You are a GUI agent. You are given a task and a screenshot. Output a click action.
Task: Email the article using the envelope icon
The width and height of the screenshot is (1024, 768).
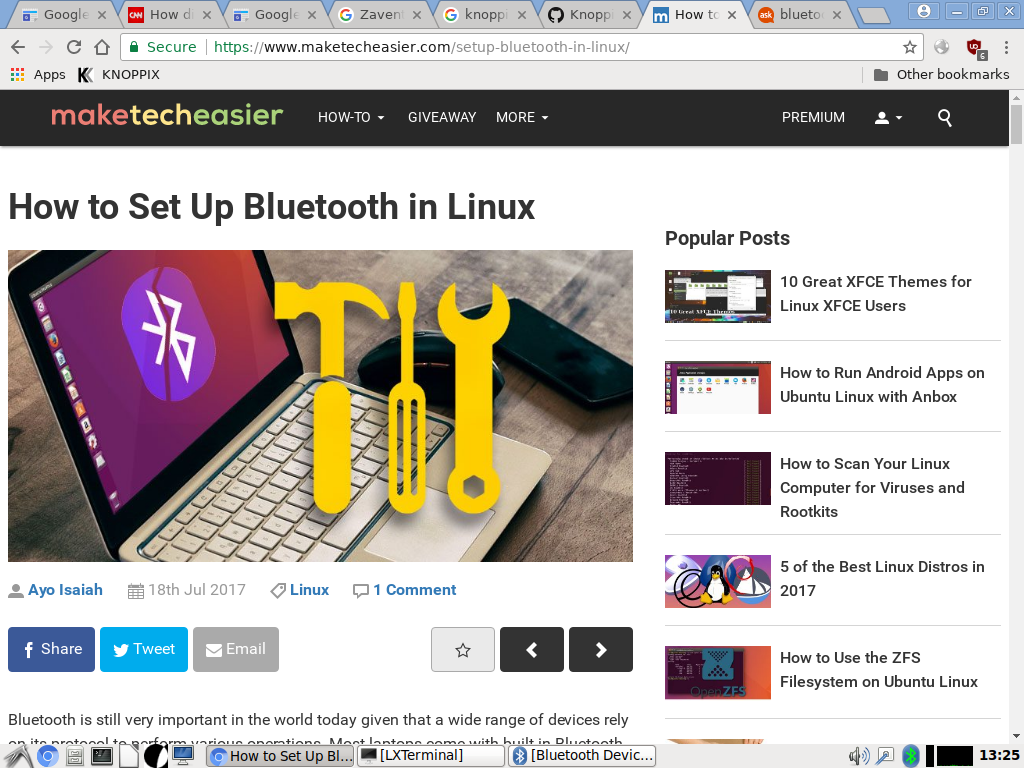(x=235, y=649)
